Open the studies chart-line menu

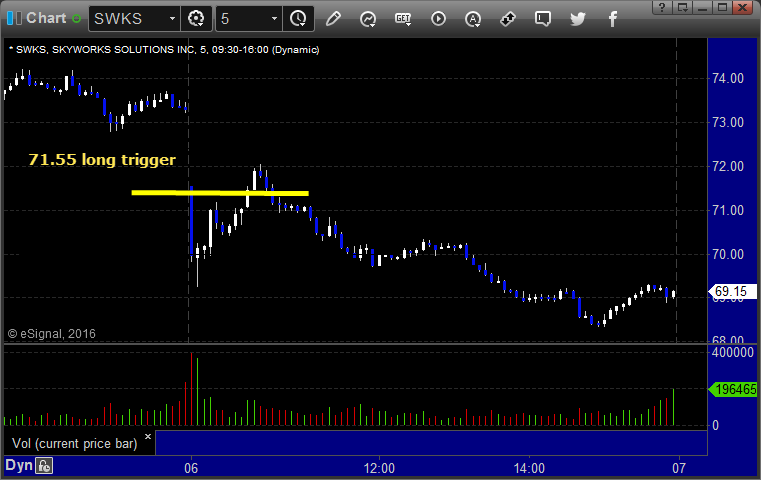pyautogui.click(x=368, y=19)
